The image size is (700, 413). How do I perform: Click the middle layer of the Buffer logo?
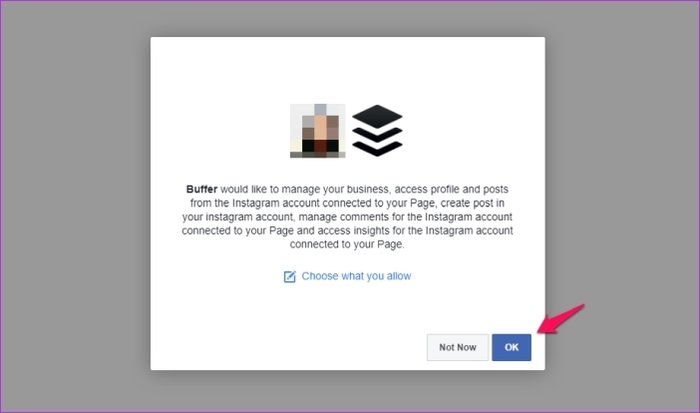click(377, 135)
